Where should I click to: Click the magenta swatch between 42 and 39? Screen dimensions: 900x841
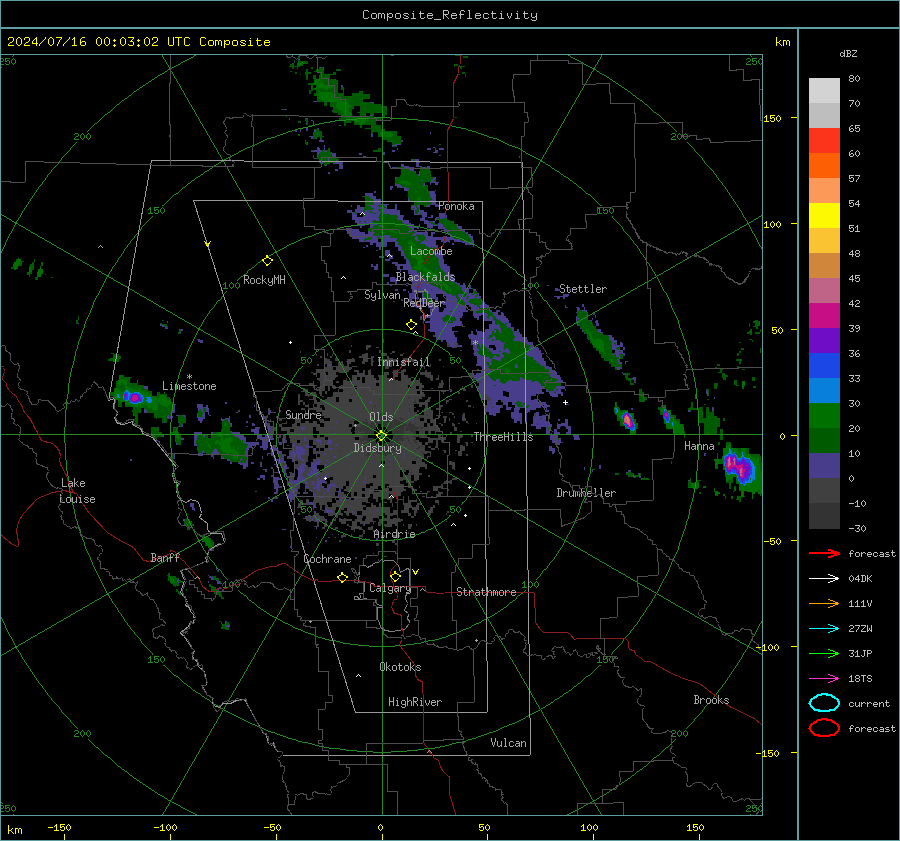tap(824, 316)
